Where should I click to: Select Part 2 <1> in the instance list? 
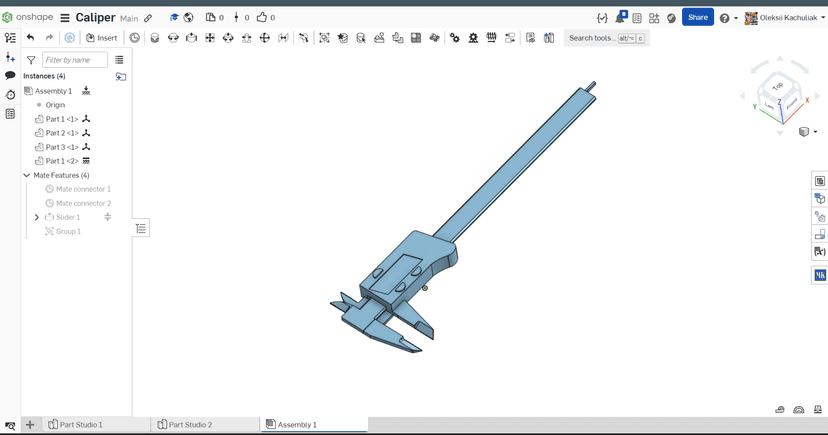tap(62, 133)
